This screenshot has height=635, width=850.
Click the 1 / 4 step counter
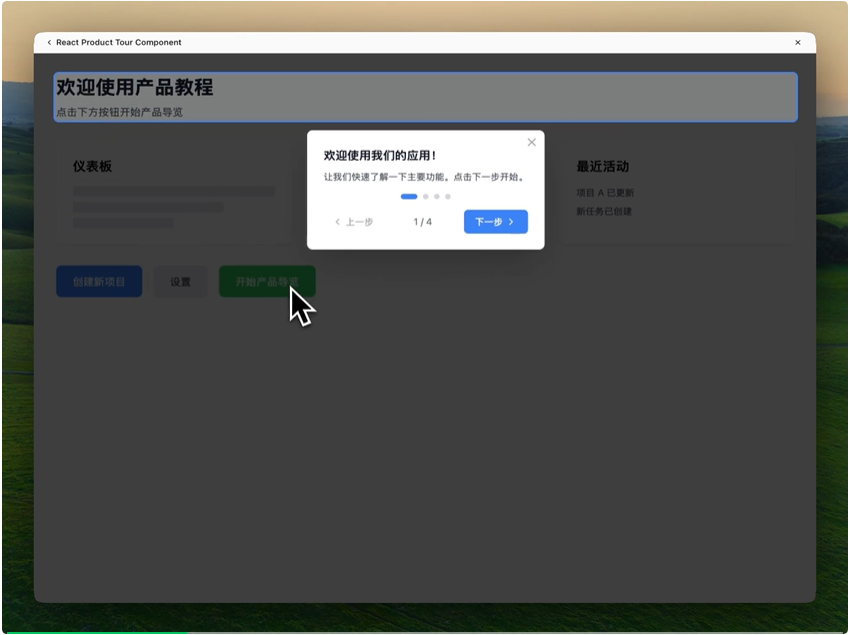tap(422, 222)
